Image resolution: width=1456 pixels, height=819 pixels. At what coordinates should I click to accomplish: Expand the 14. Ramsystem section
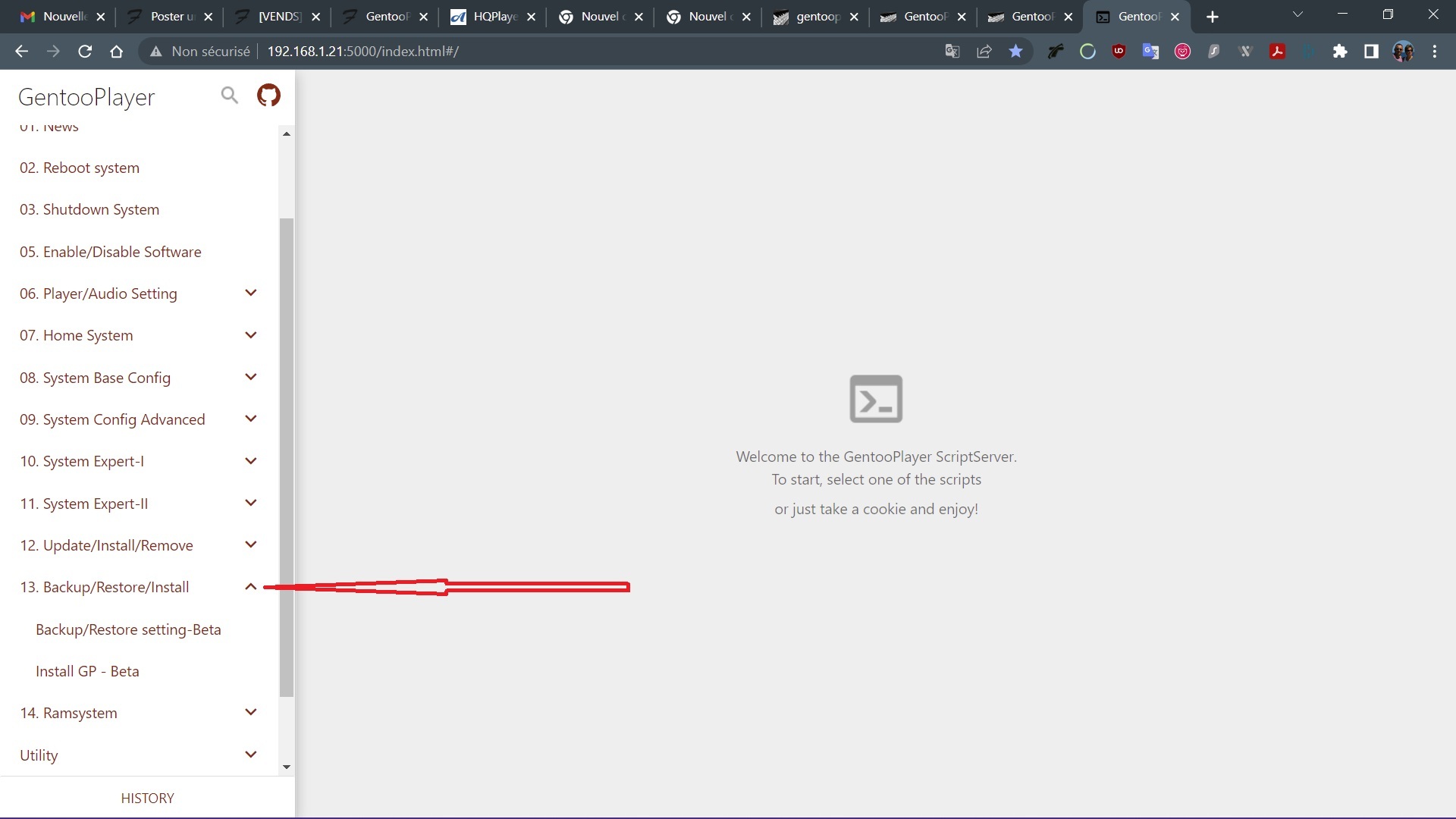tap(250, 713)
